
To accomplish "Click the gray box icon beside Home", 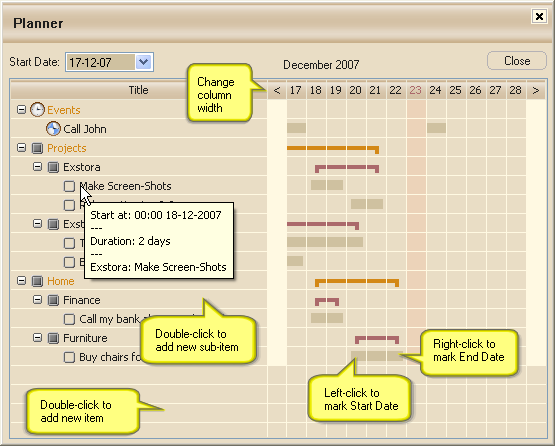I will [x=37, y=281].
